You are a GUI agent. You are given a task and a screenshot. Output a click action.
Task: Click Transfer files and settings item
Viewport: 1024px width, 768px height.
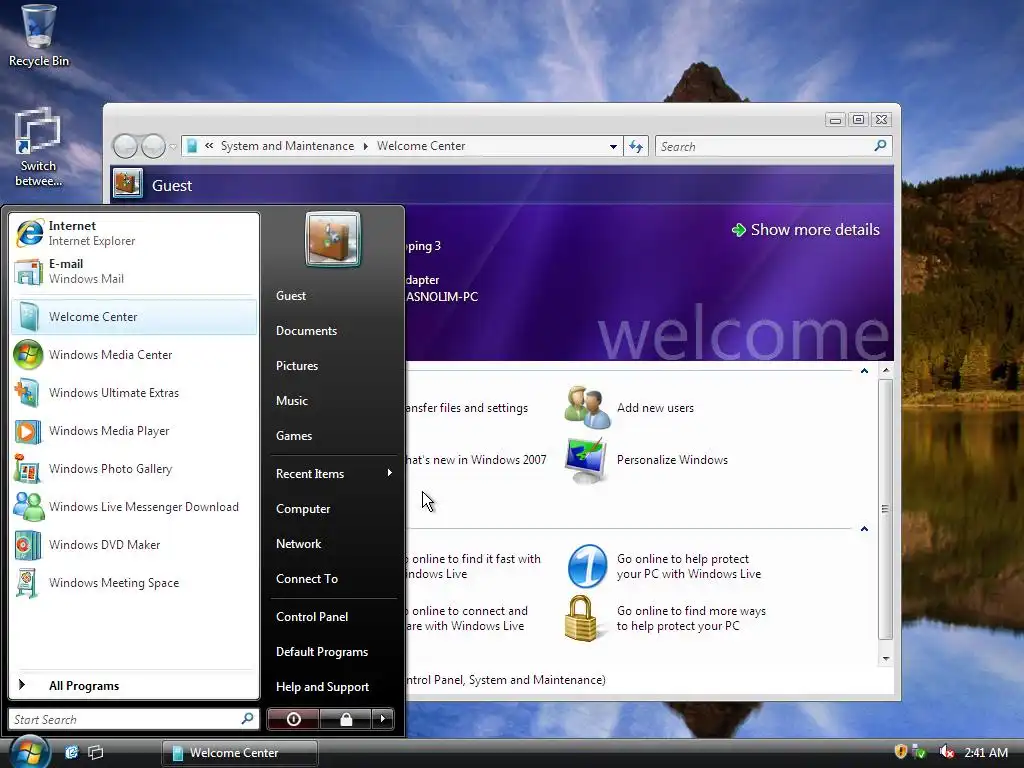466,408
